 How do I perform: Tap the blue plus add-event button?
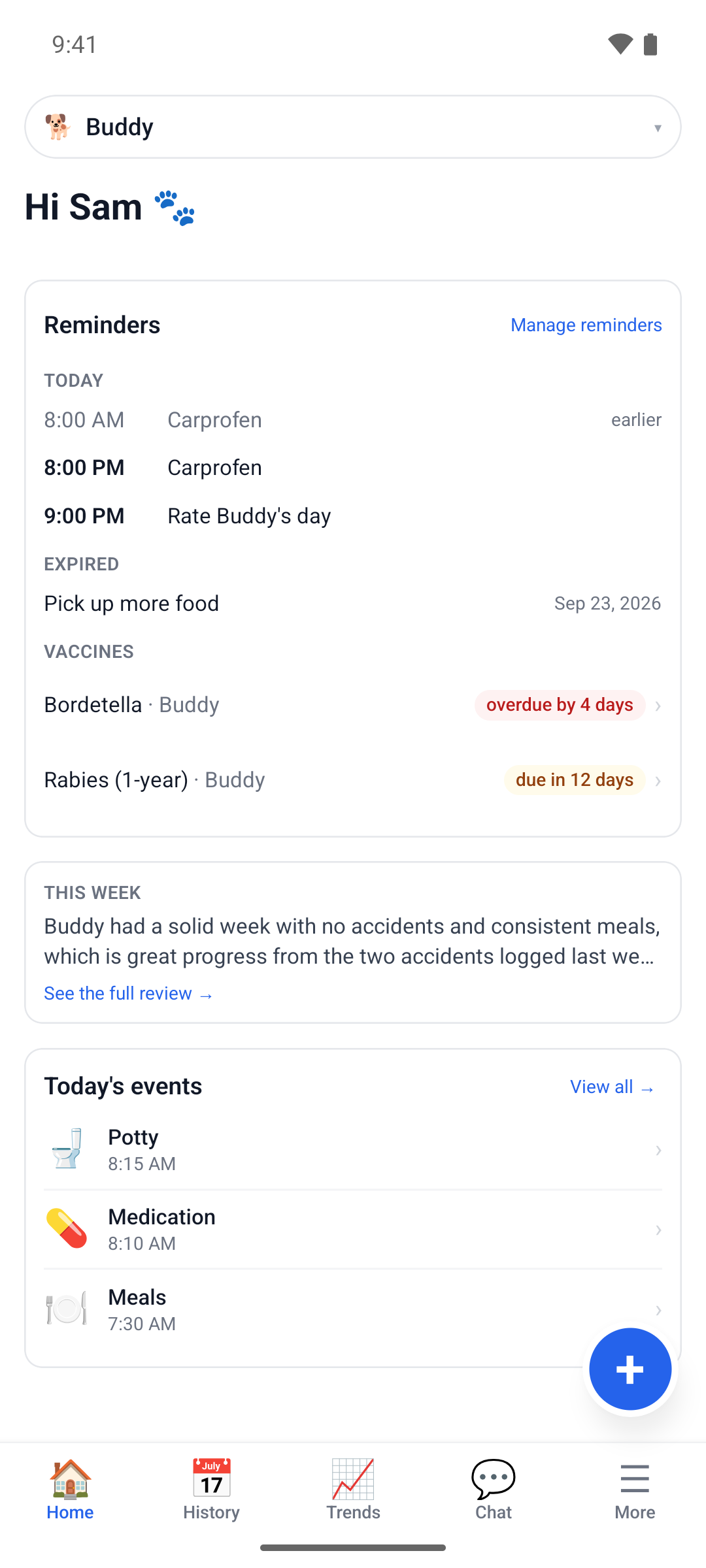pyautogui.click(x=630, y=1369)
